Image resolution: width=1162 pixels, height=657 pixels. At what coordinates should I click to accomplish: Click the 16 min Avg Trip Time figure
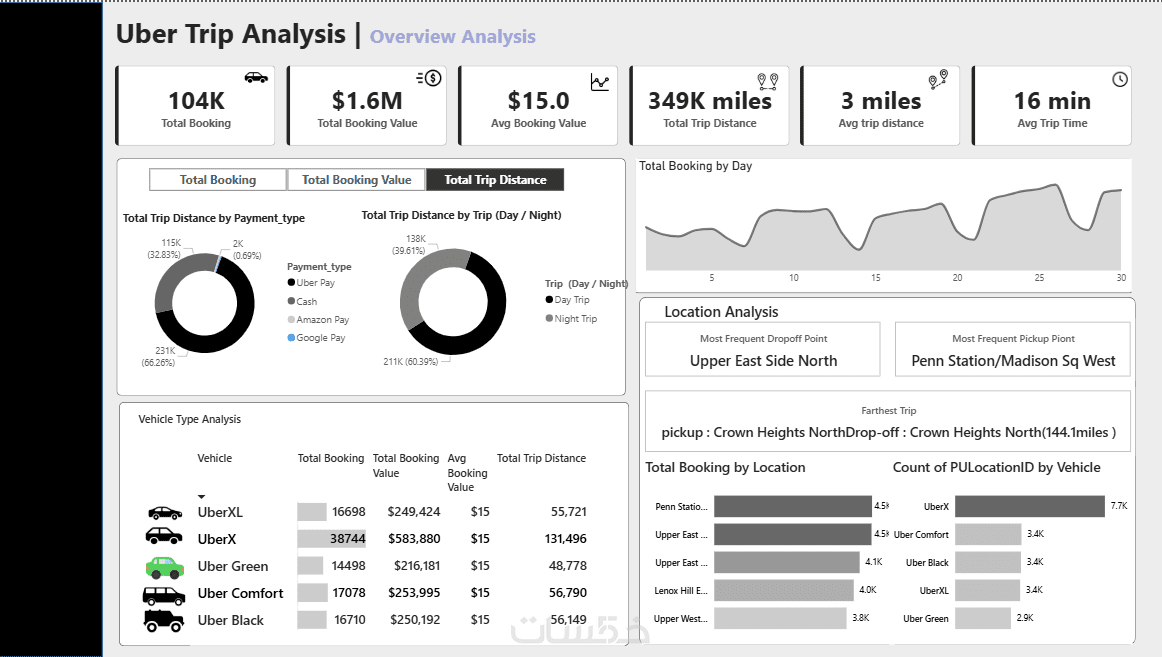click(1052, 101)
